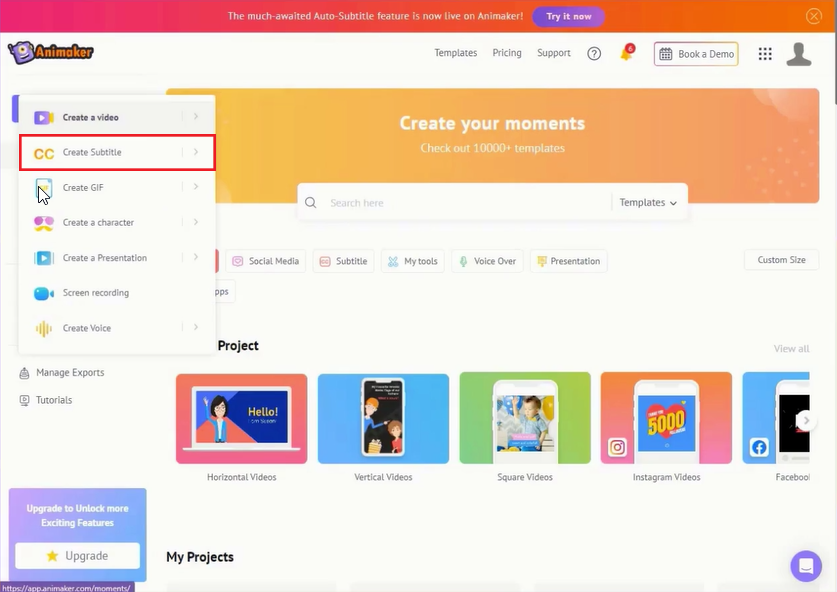Open Templates in top navigation
837x592 pixels.
coord(455,53)
